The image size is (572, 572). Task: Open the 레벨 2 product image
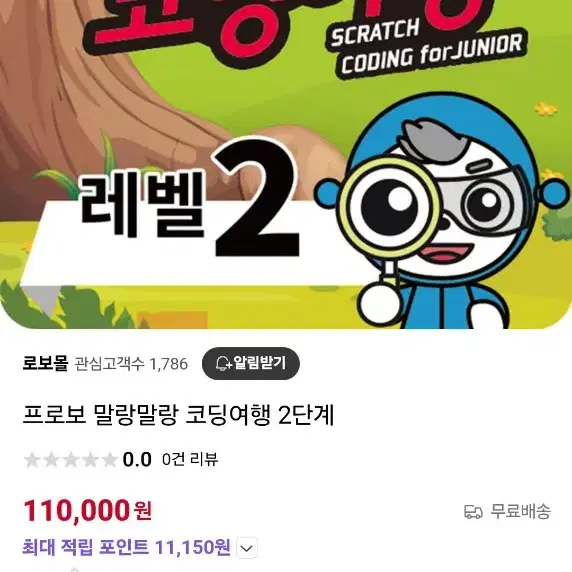coord(286,164)
